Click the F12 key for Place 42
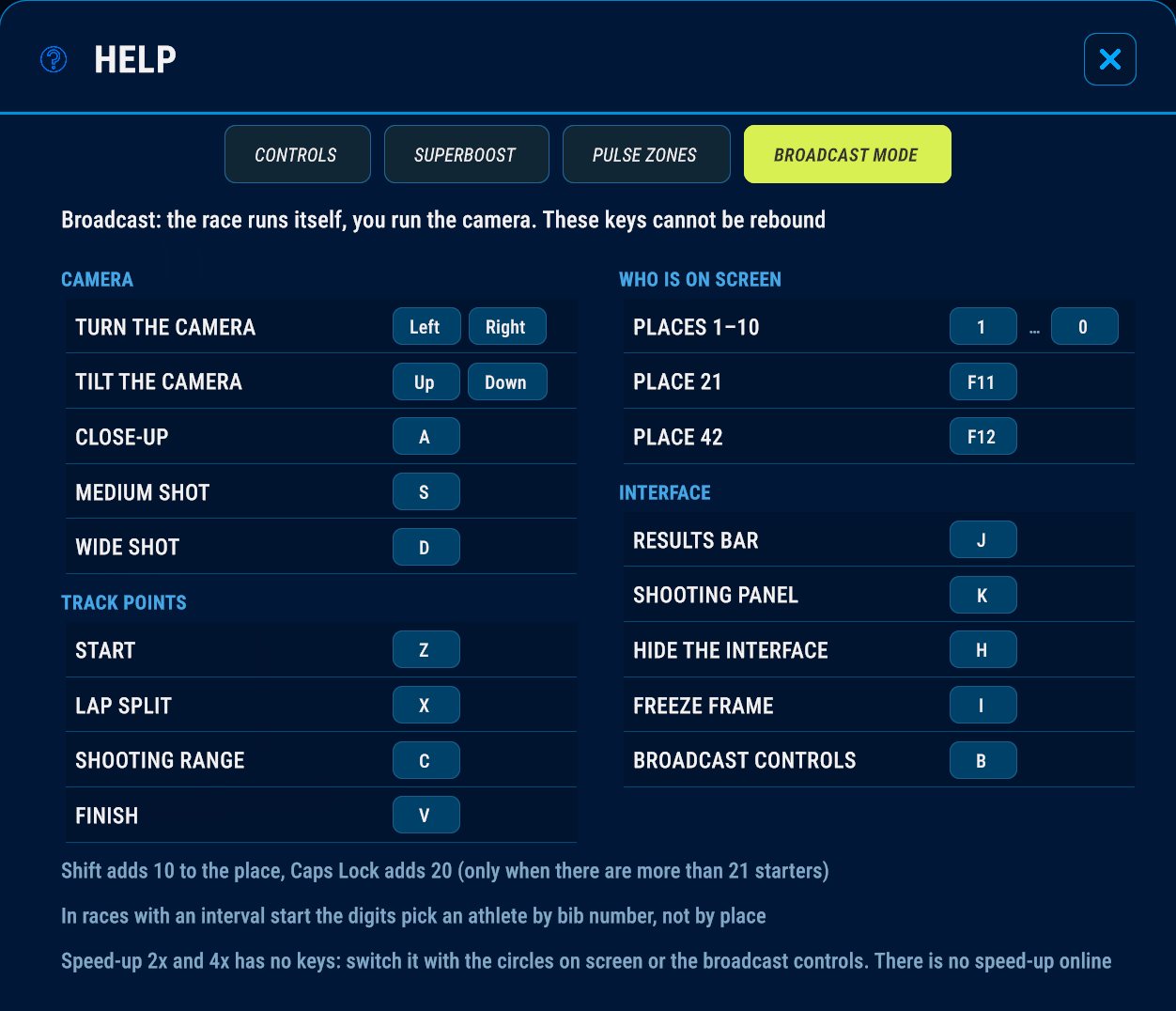Viewport: 1176px width, 1011px height. [983, 437]
